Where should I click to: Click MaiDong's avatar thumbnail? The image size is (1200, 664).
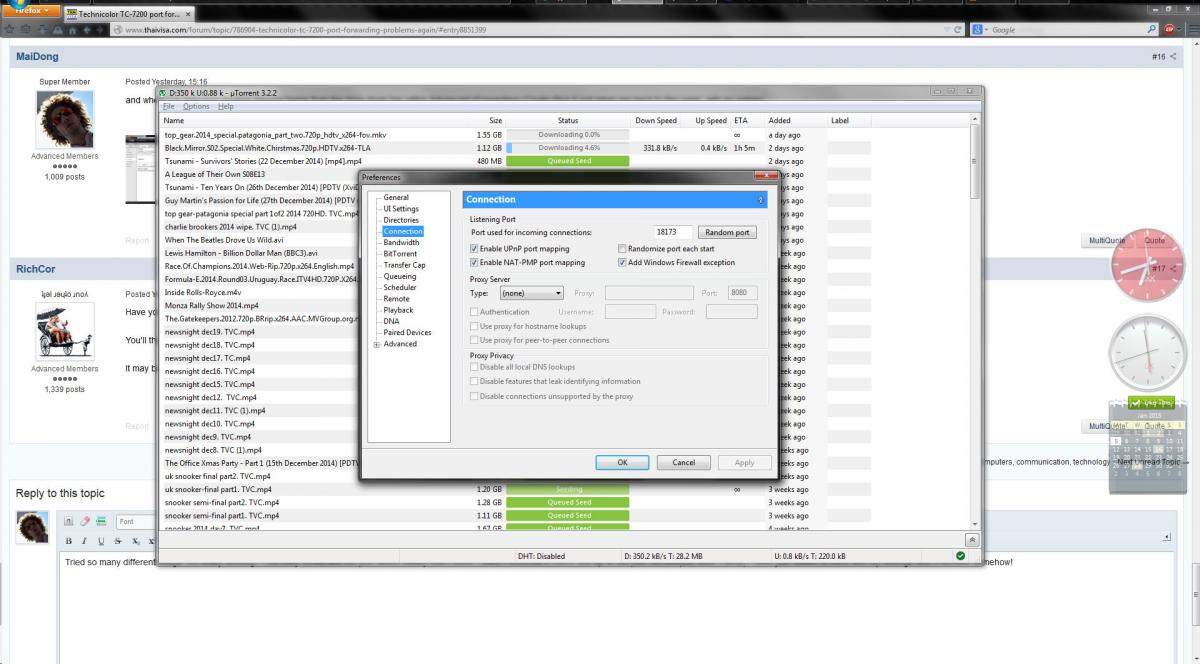65,119
